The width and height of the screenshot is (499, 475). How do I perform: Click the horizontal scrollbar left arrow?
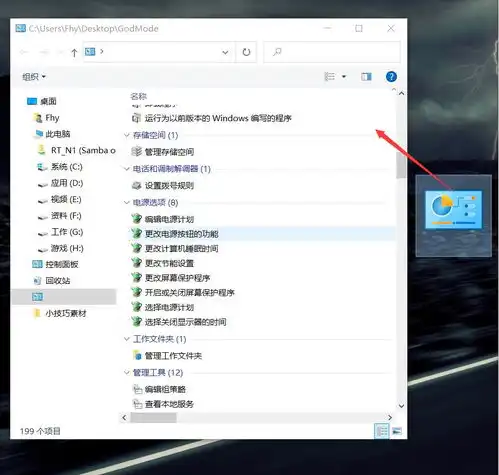pyautogui.click(x=124, y=417)
